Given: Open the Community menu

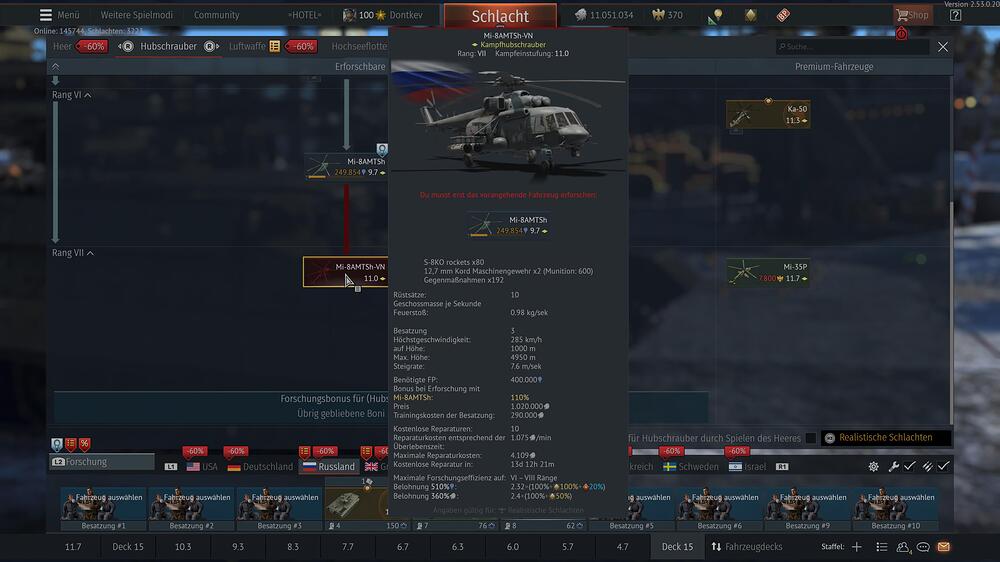Looking at the screenshot, I should pyautogui.click(x=216, y=15).
